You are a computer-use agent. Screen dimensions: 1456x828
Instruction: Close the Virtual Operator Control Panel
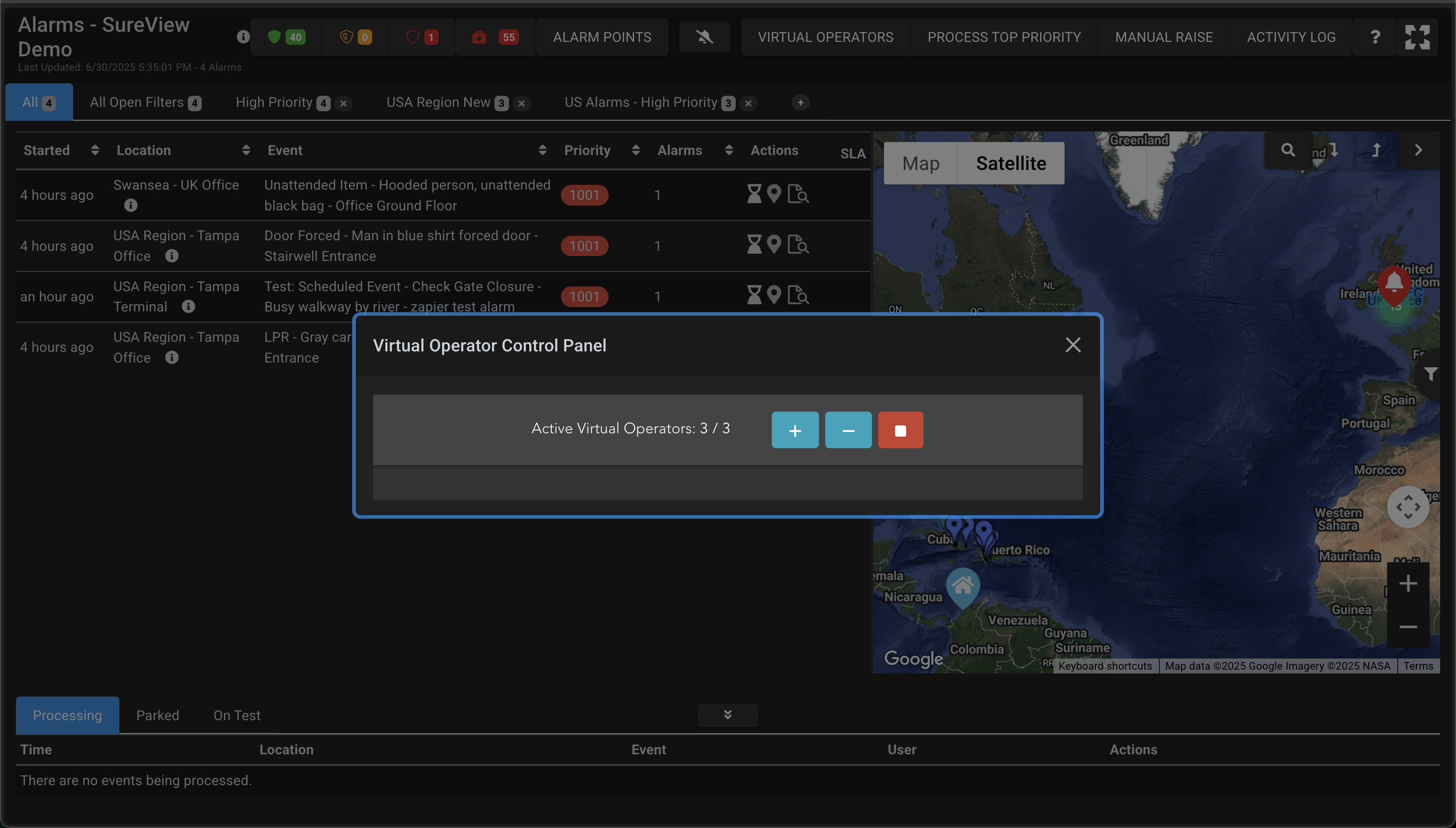[x=1073, y=345]
